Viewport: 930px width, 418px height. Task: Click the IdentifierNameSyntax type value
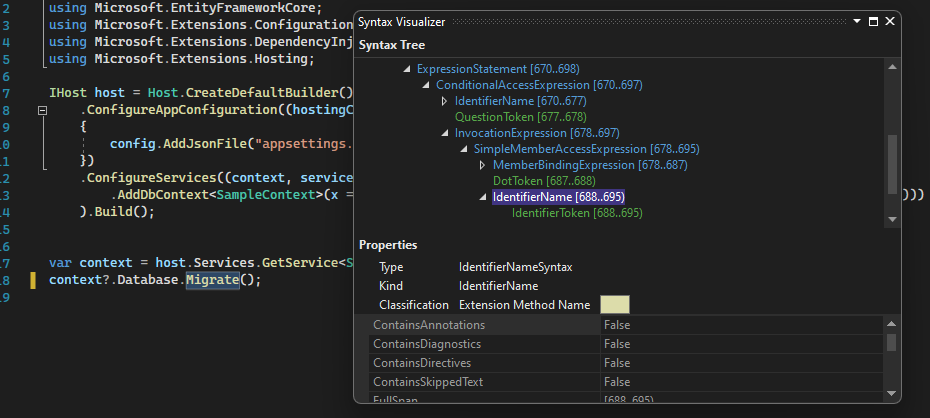pyautogui.click(x=515, y=267)
